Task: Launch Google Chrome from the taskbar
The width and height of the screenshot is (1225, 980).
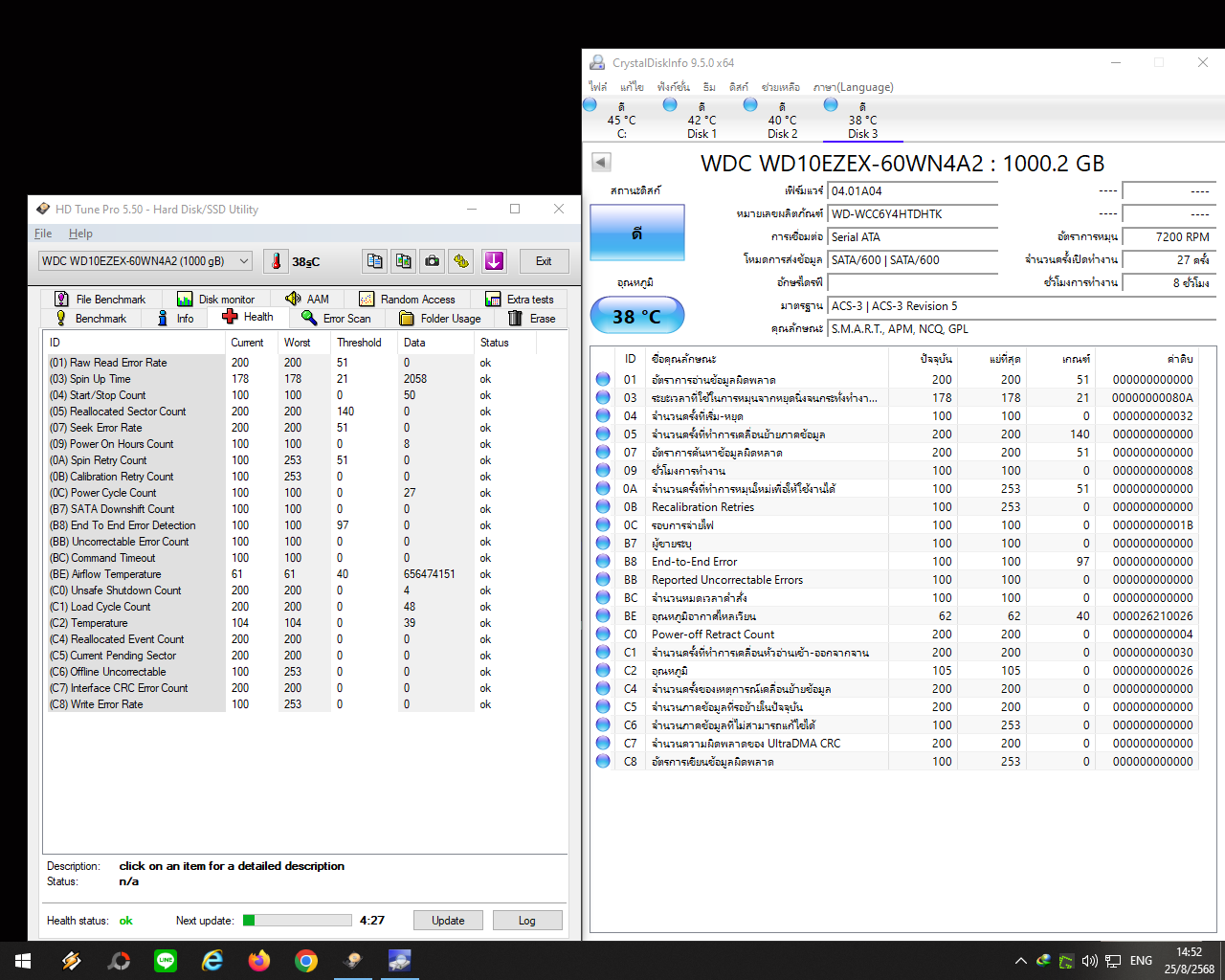Action: click(x=306, y=960)
